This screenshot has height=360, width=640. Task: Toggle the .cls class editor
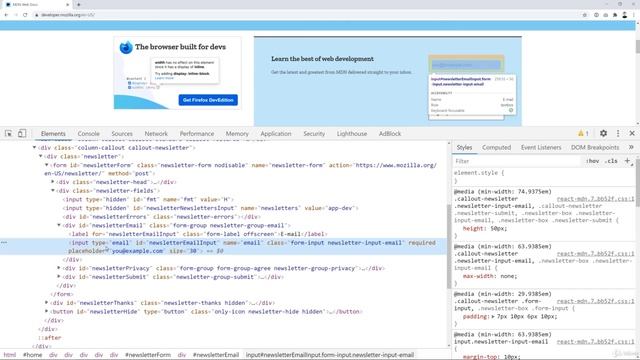611,161
